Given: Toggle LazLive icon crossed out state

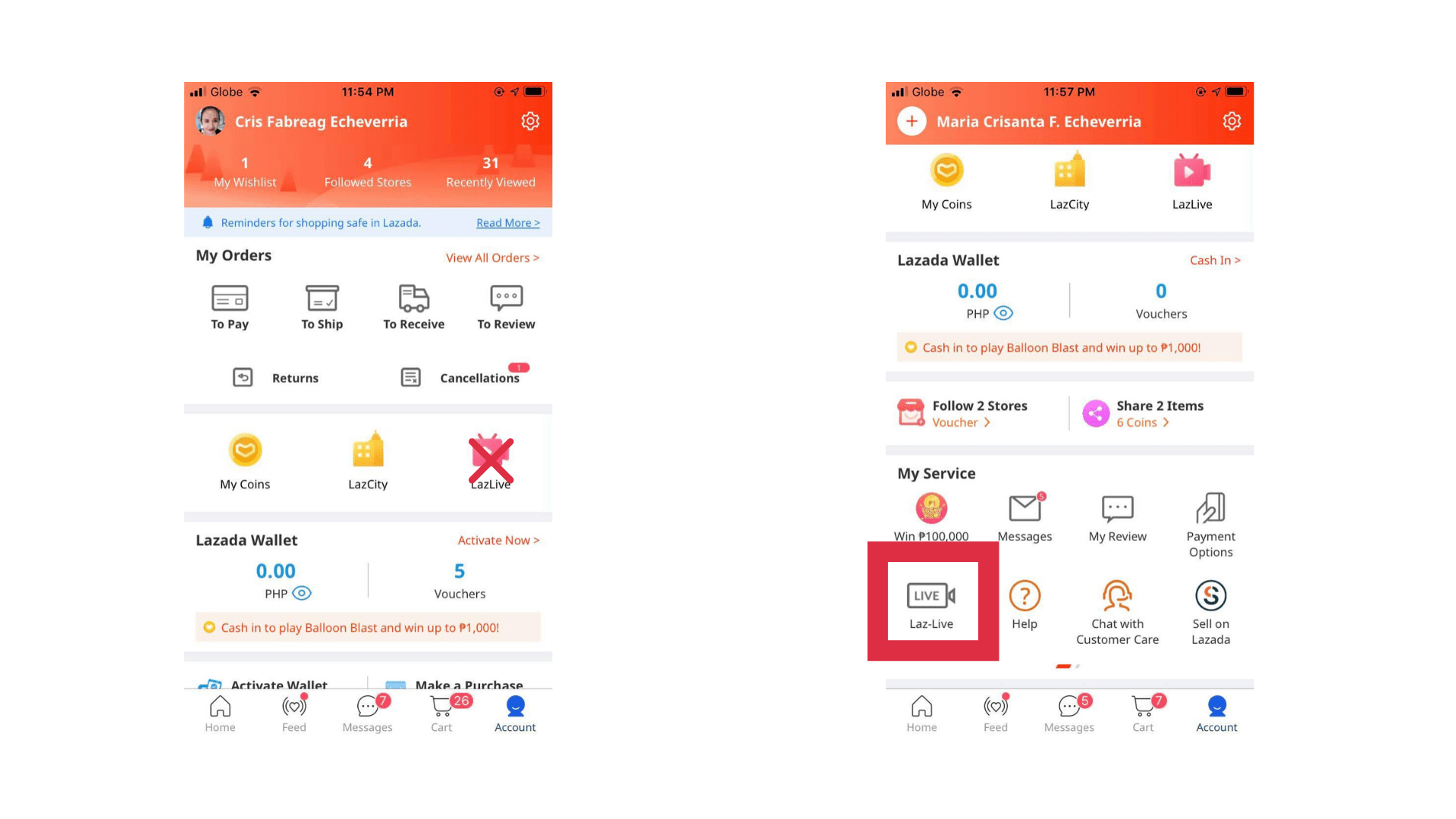Looking at the screenshot, I should (x=490, y=461).
